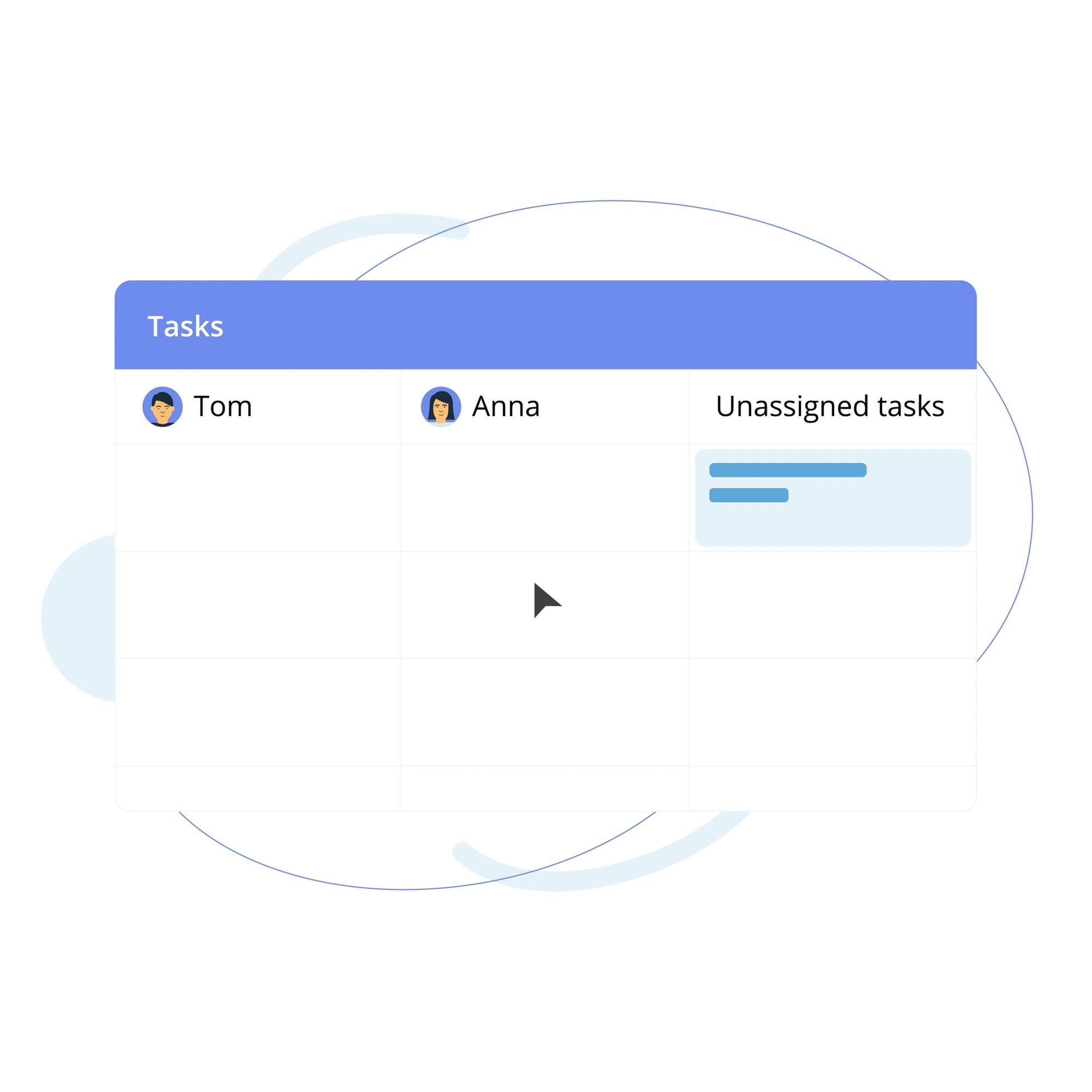The width and height of the screenshot is (1092, 1092).
Task: Click third-row empty cell under Unassigned tasks
Action: (x=833, y=711)
